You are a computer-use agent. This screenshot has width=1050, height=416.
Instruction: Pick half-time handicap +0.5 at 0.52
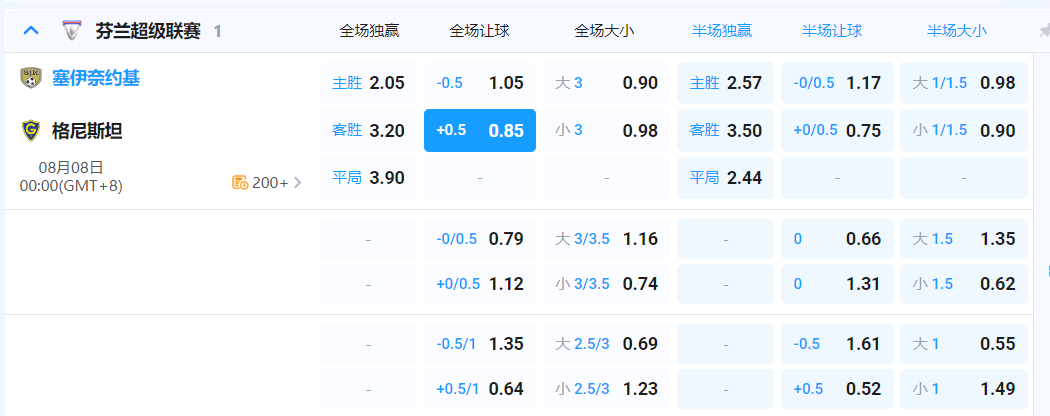[837, 389]
